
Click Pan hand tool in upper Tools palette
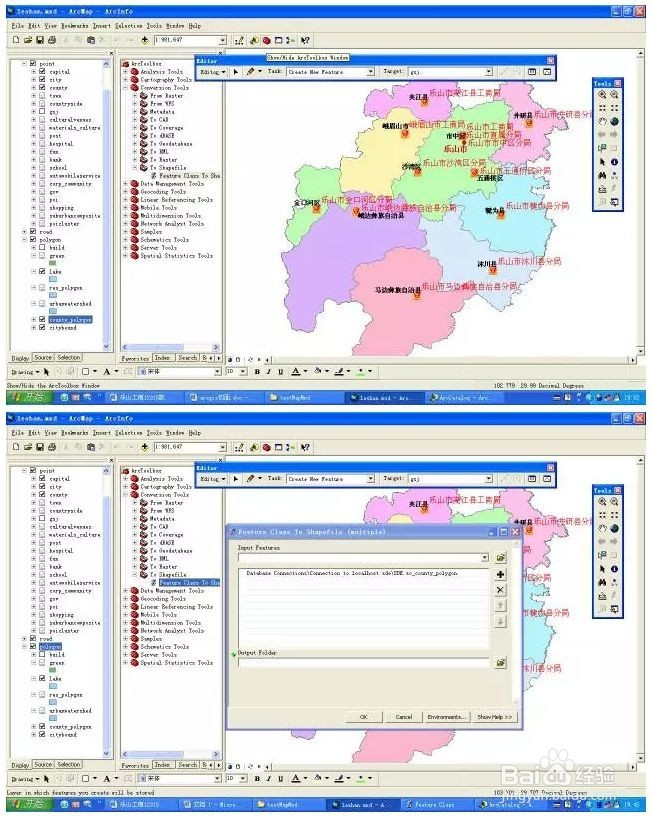click(602, 122)
